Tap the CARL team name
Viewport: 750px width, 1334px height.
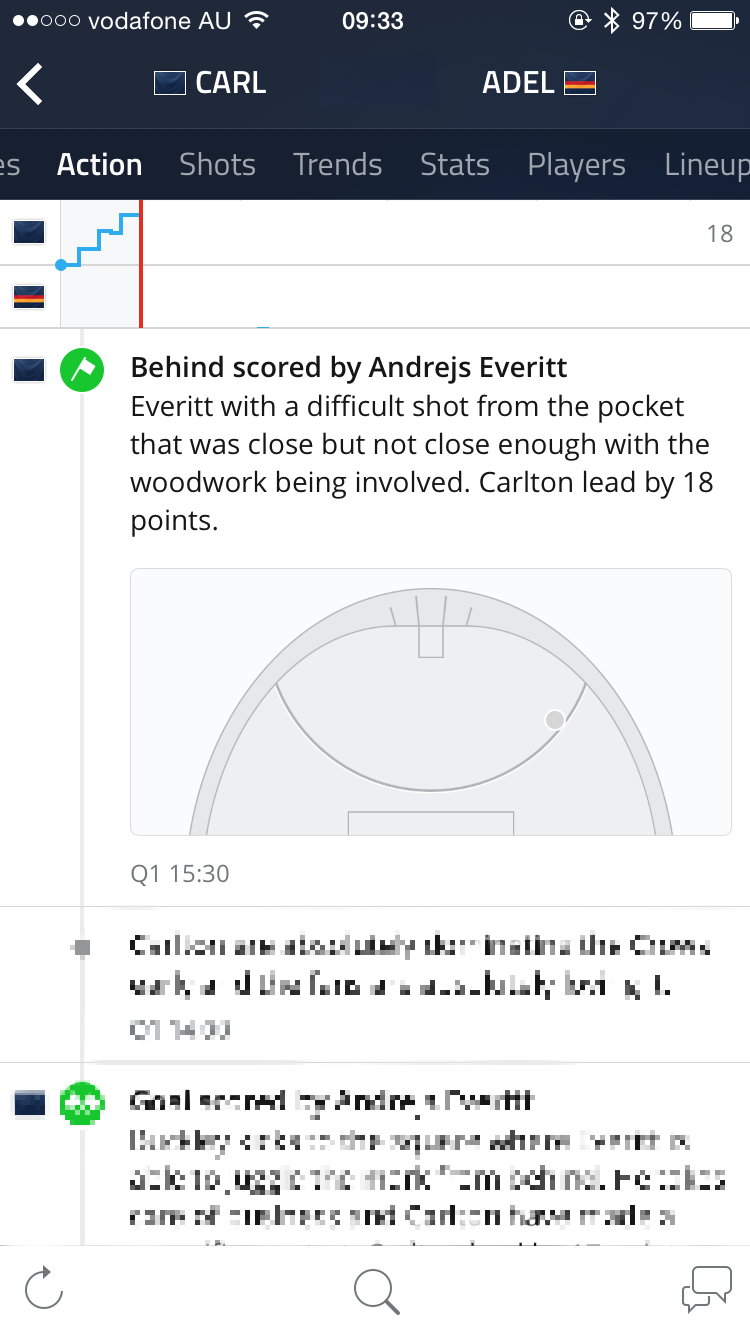(231, 83)
